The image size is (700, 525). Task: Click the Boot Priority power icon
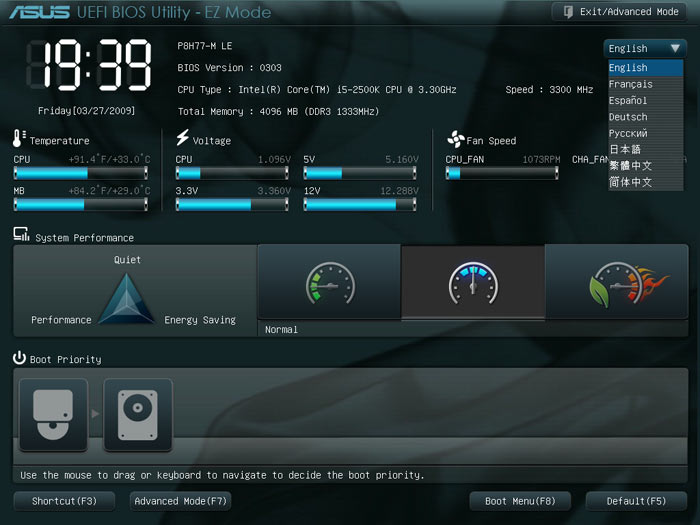(x=19, y=358)
